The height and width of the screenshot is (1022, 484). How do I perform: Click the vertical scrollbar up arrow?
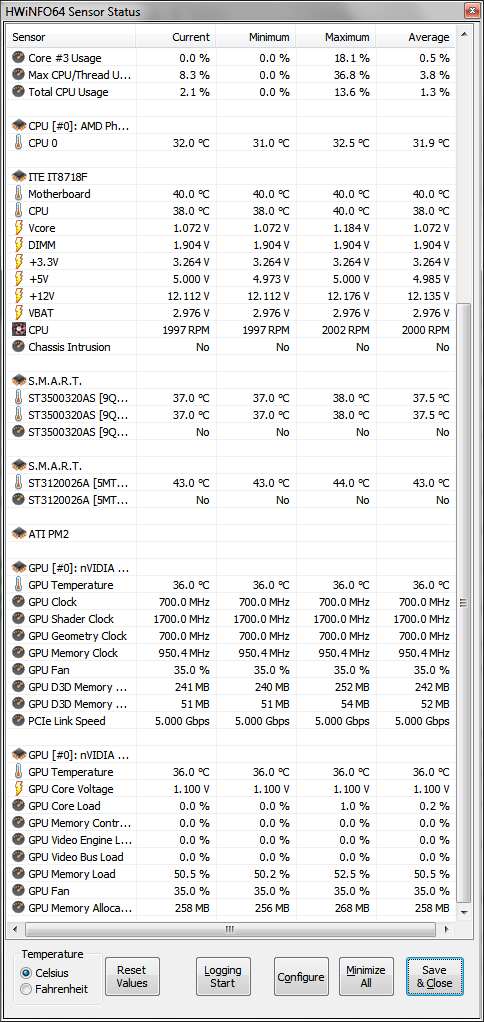(x=463, y=34)
